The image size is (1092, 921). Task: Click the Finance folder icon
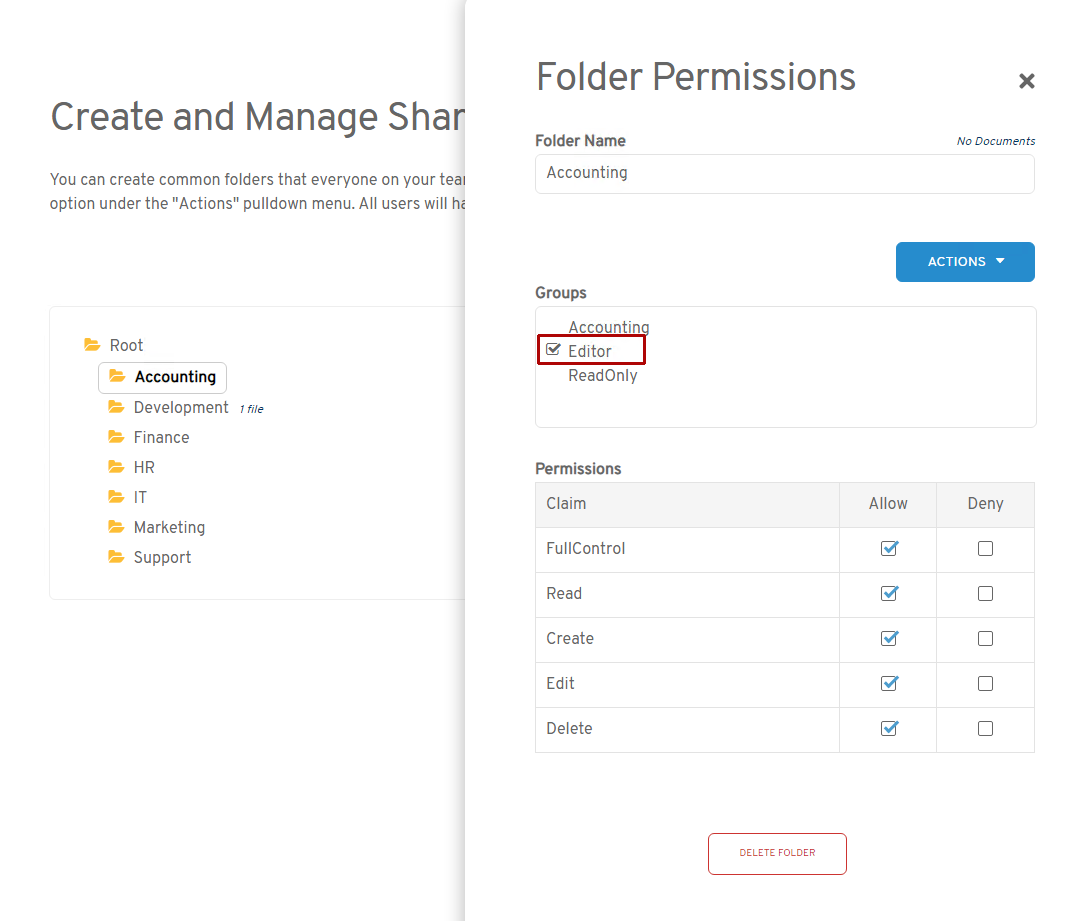[x=116, y=437]
